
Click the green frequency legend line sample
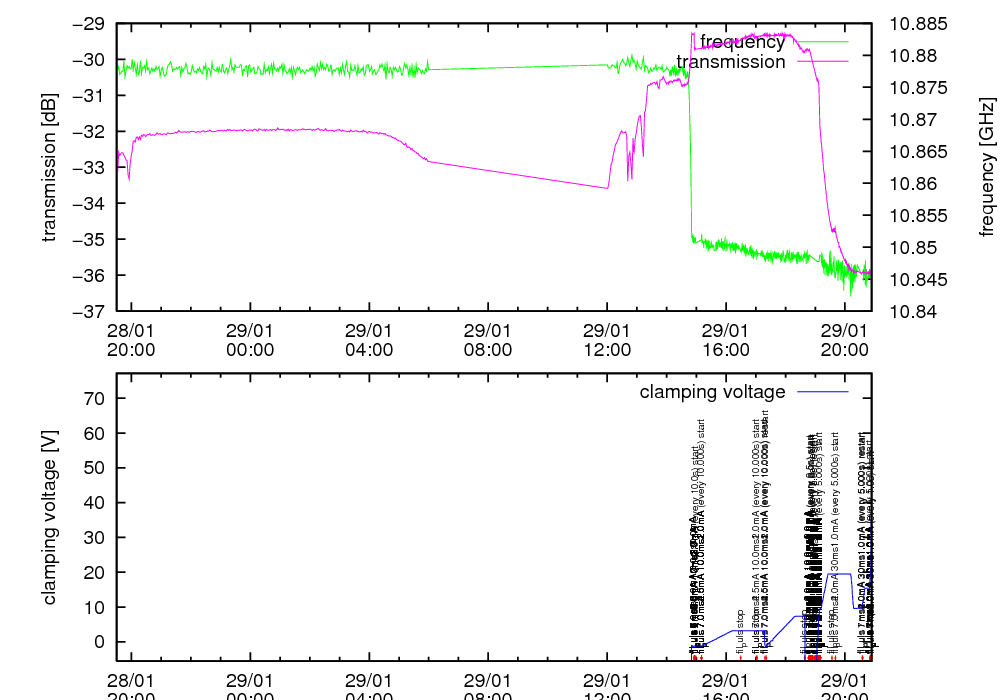click(x=819, y=42)
